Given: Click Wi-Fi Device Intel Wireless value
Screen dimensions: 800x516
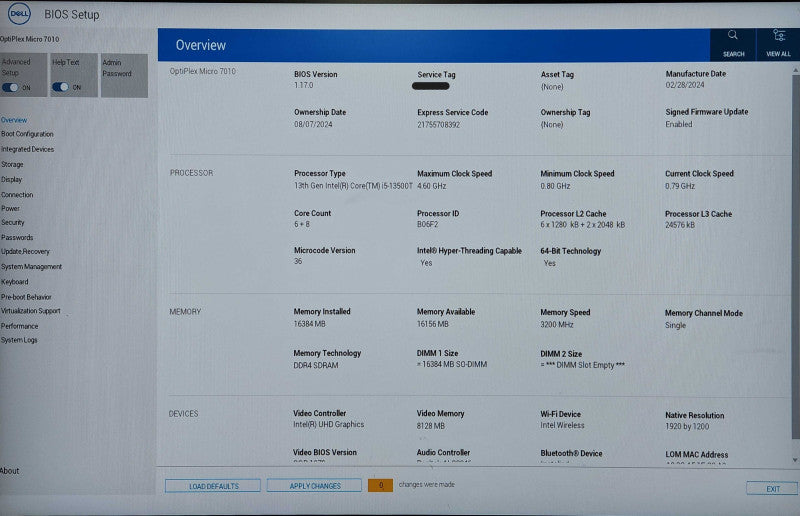Looking at the screenshot, I should click(x=562, y=425).
